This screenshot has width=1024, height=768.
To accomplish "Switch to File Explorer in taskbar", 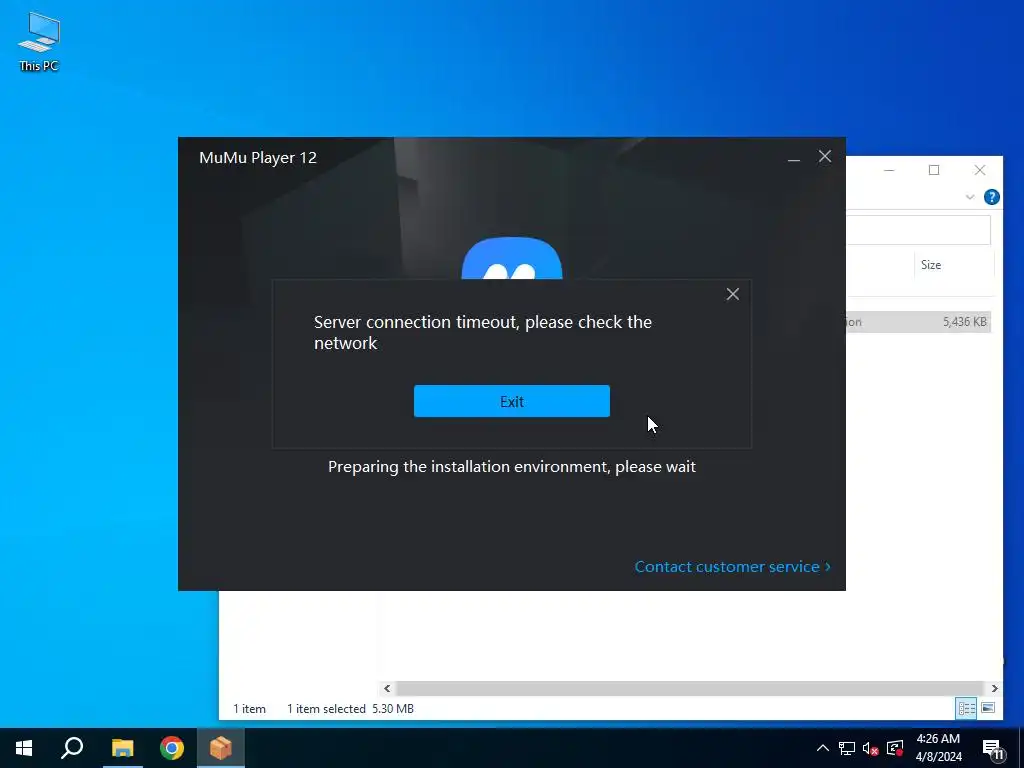I will click(122, 748).
